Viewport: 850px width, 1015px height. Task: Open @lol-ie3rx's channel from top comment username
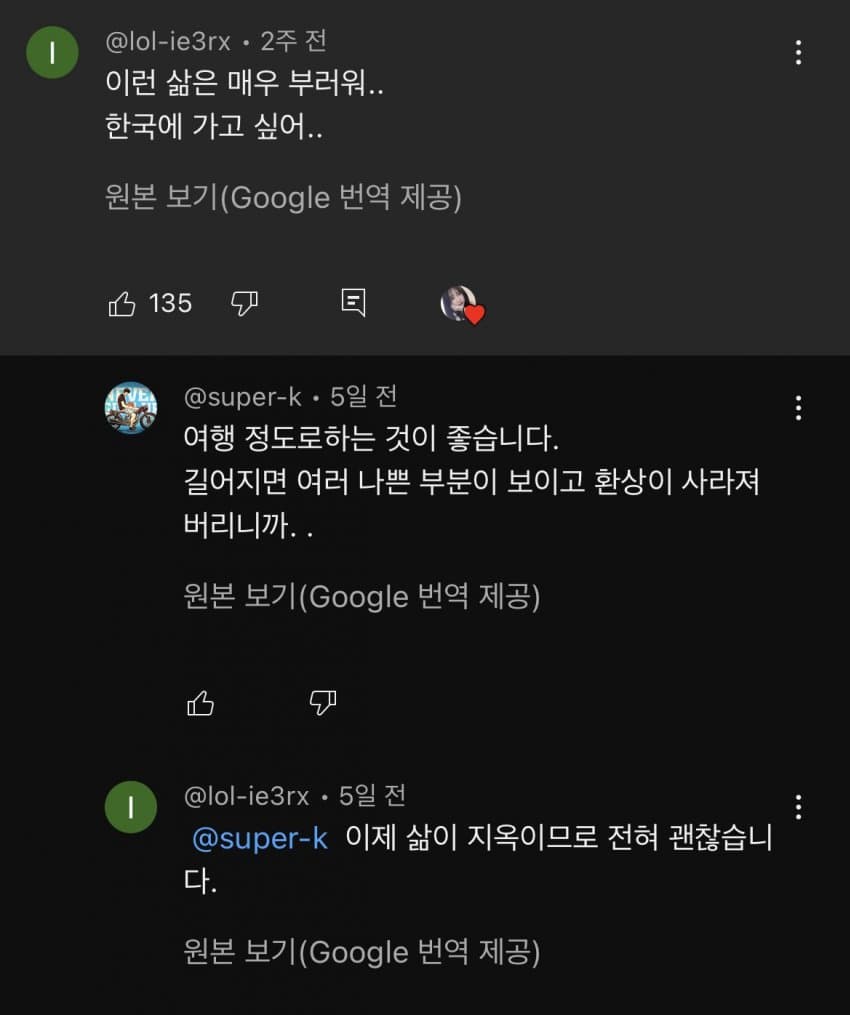click(168, 42)
